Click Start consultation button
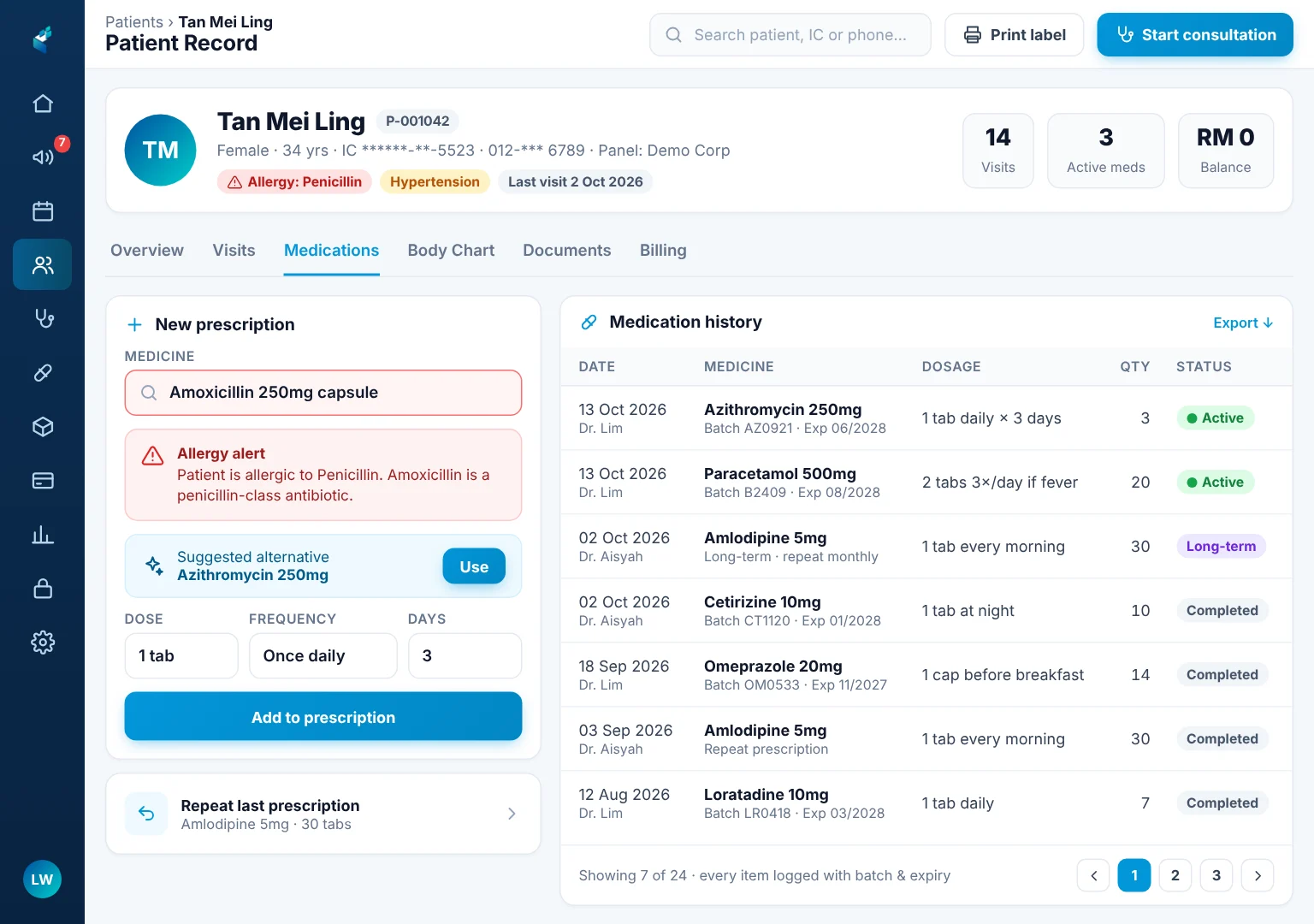This screenshot has height=924, width=1314. coord(1195,35)
